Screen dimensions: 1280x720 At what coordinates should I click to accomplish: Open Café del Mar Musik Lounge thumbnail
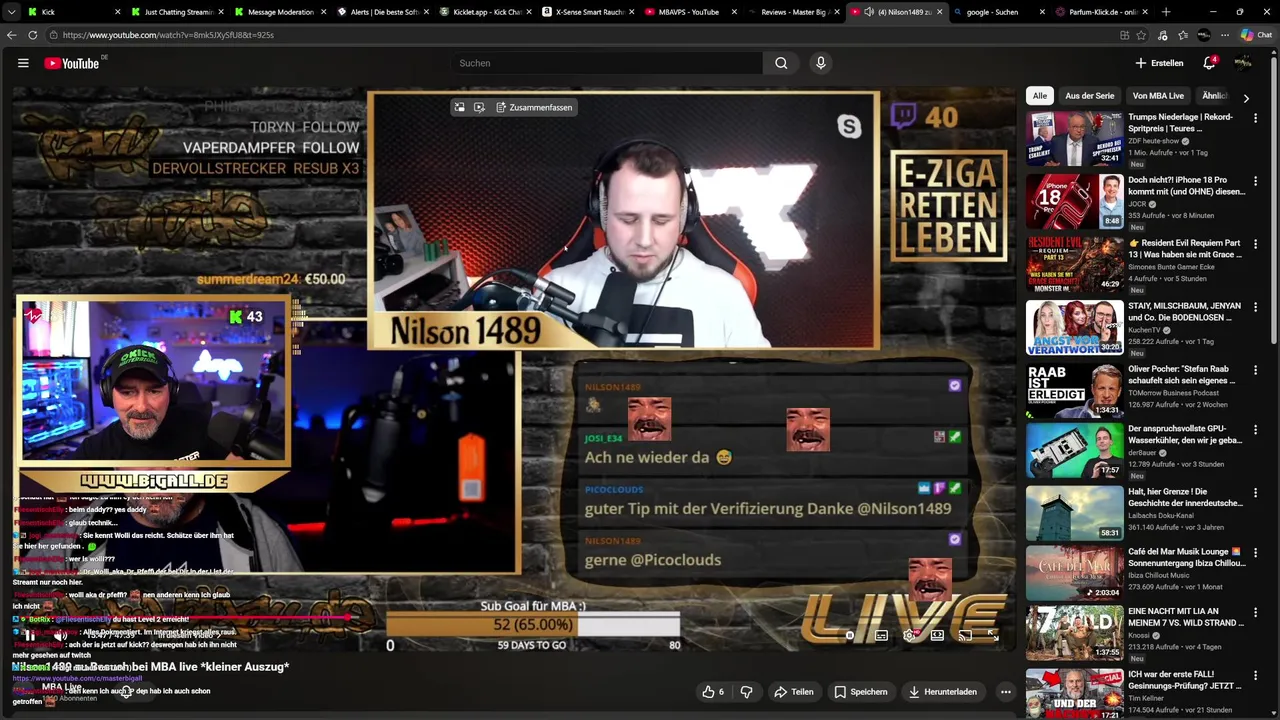[1074, 572]
